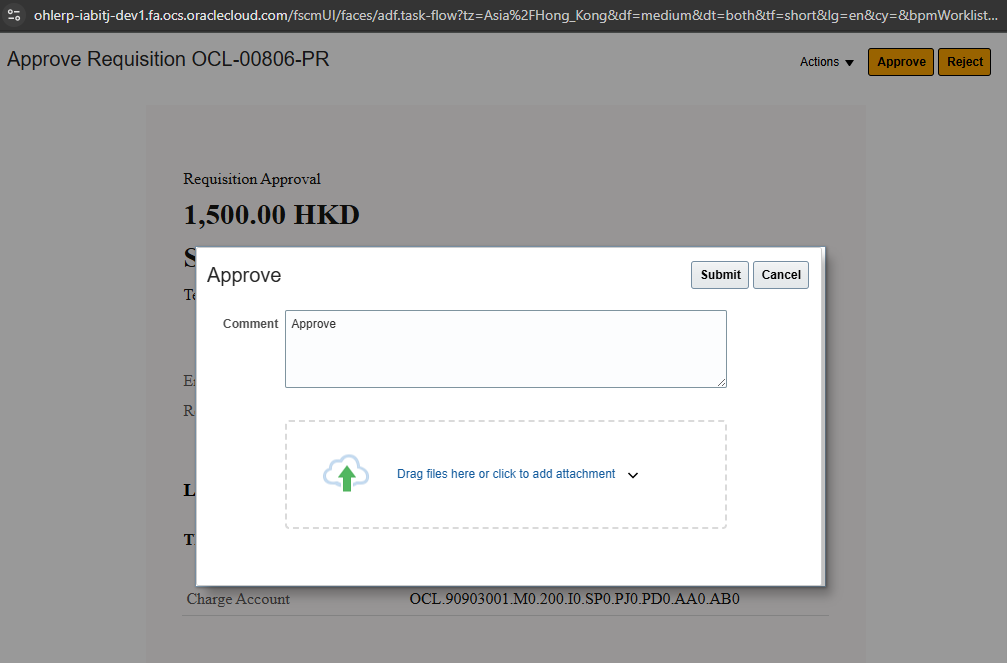The width and height of the screenshot is (1007, 663).
Task: Click the green cloud upload icon
Action: tap(345, 472)
